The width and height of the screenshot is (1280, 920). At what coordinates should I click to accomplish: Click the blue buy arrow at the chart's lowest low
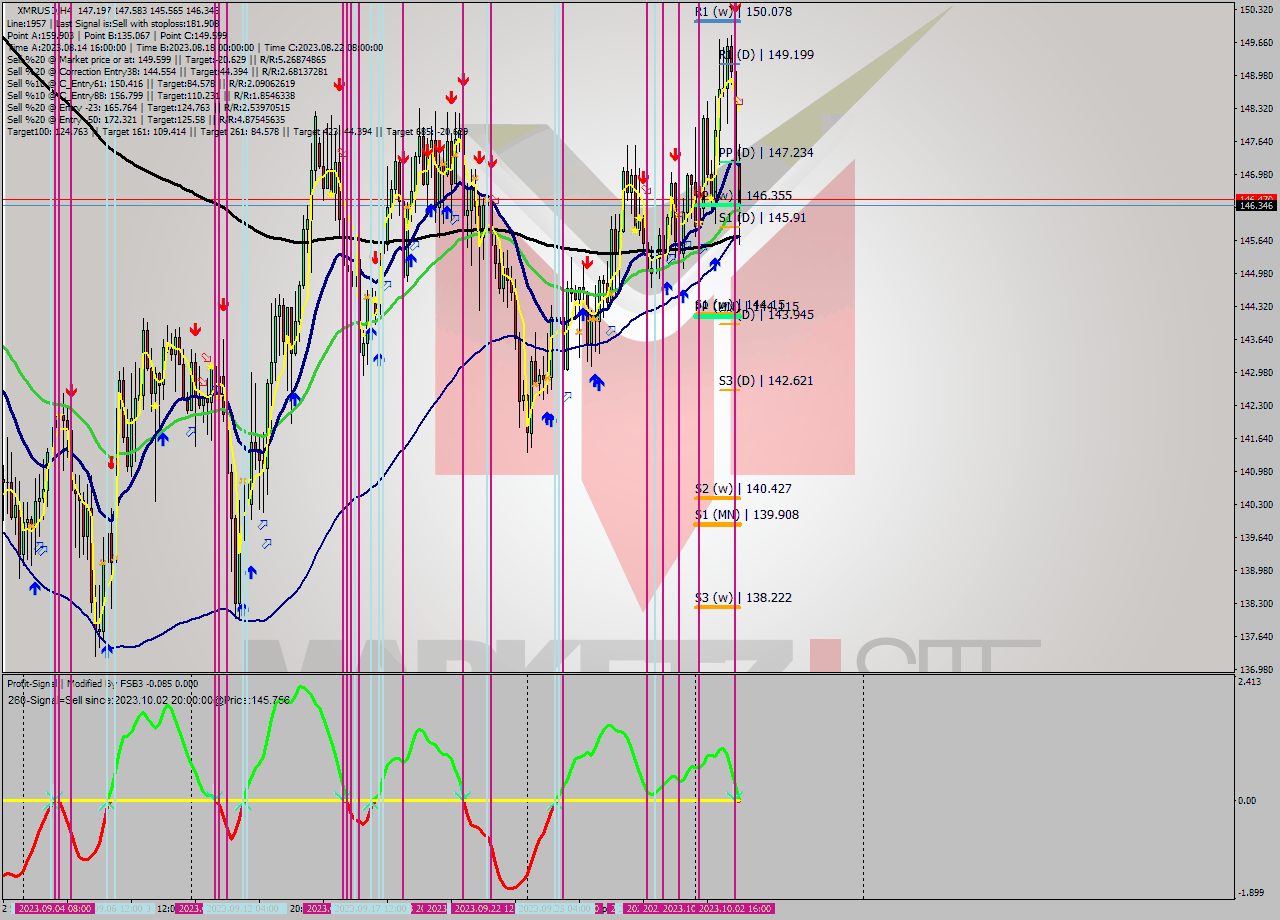click(107, 650)
